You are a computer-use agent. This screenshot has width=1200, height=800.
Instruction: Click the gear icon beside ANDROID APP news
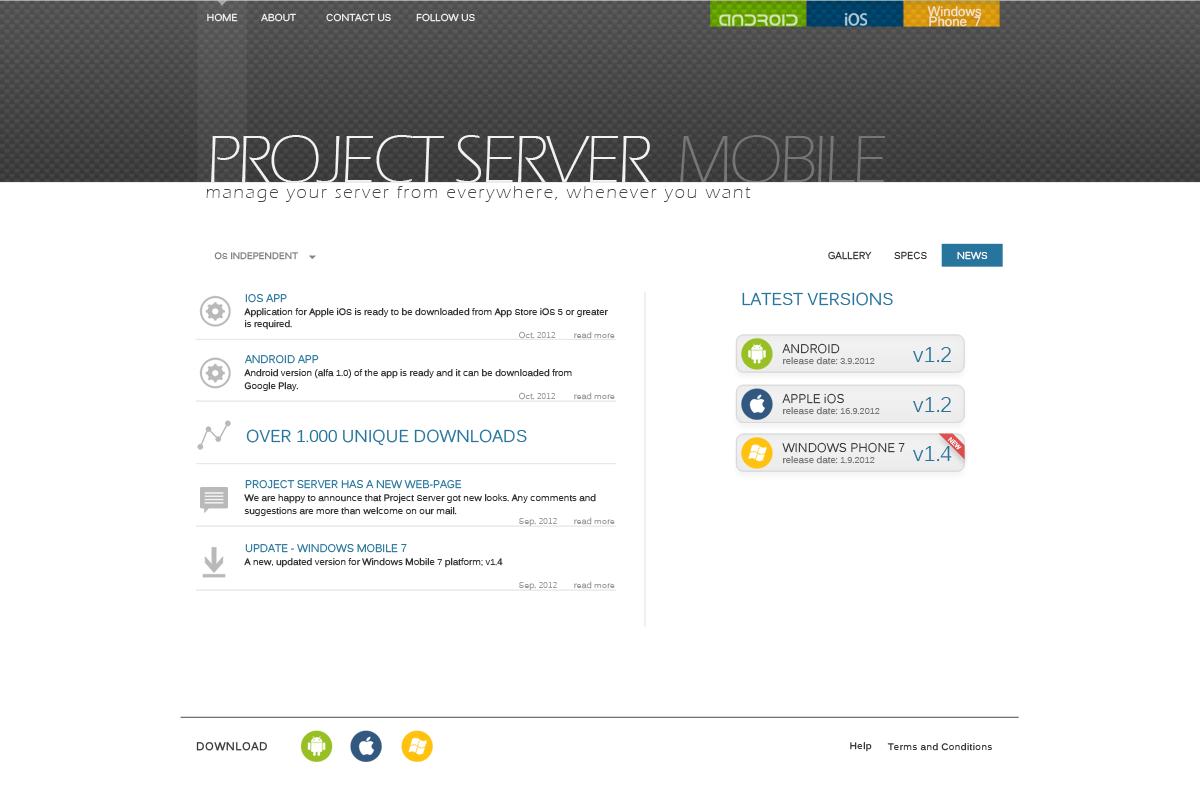point(215,373)
